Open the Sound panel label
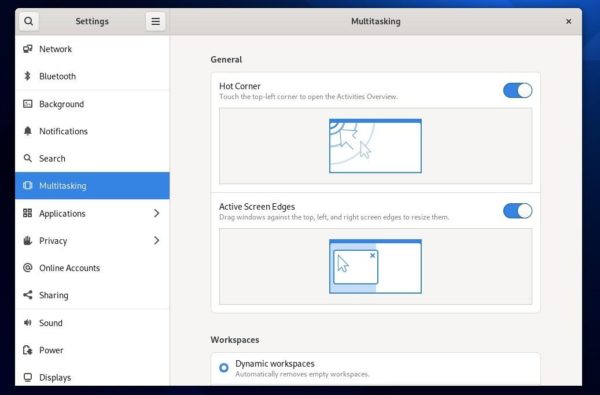Viewport: 600px width, 395px height. pos(51,323)
